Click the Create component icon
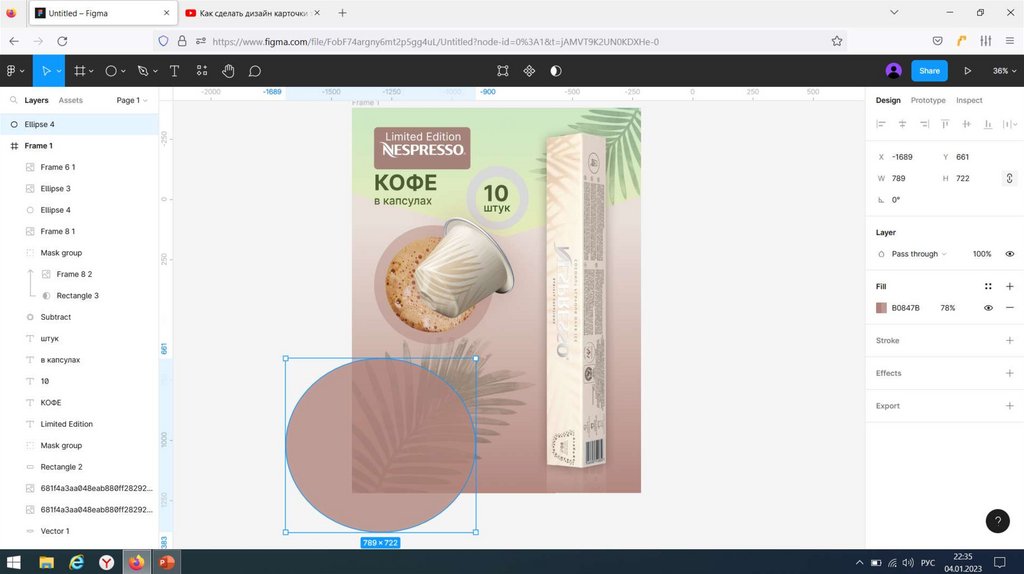 pos(529,71)
